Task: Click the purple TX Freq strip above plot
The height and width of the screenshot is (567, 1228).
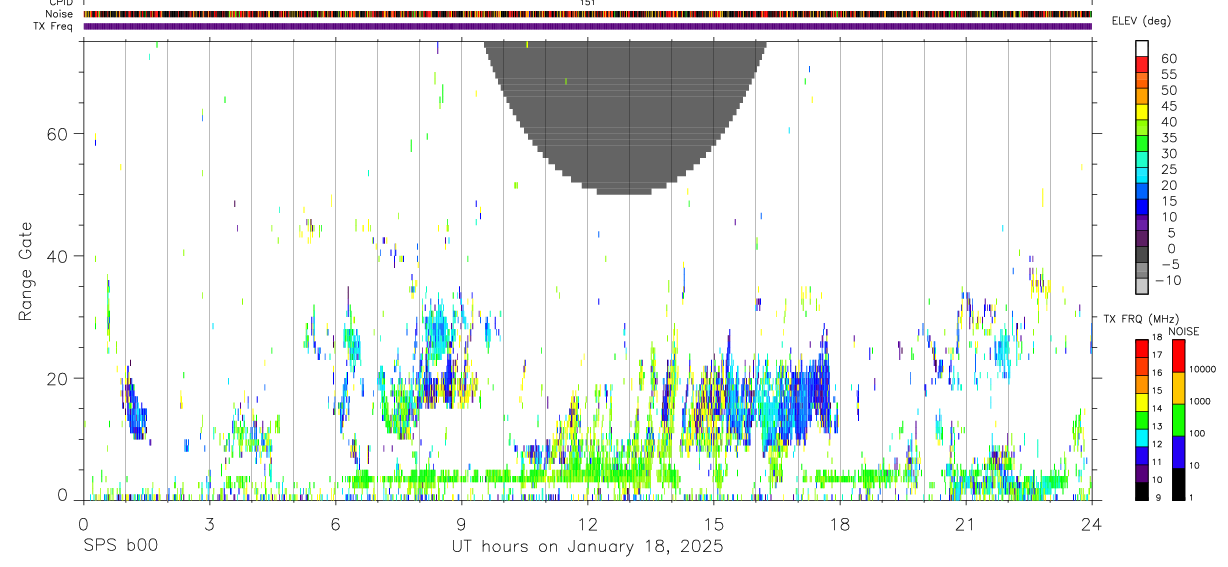Action: coord(588,26)
